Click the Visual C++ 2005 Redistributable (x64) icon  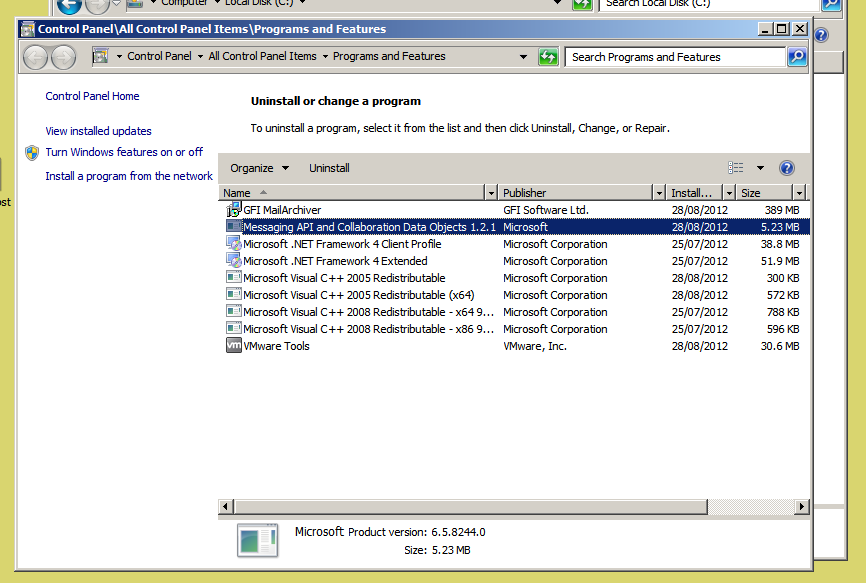pos(234,294)
